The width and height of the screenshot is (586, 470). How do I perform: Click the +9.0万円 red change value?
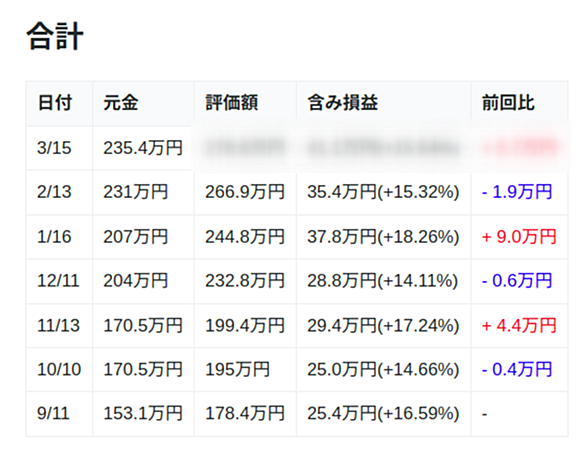(519, 237)
